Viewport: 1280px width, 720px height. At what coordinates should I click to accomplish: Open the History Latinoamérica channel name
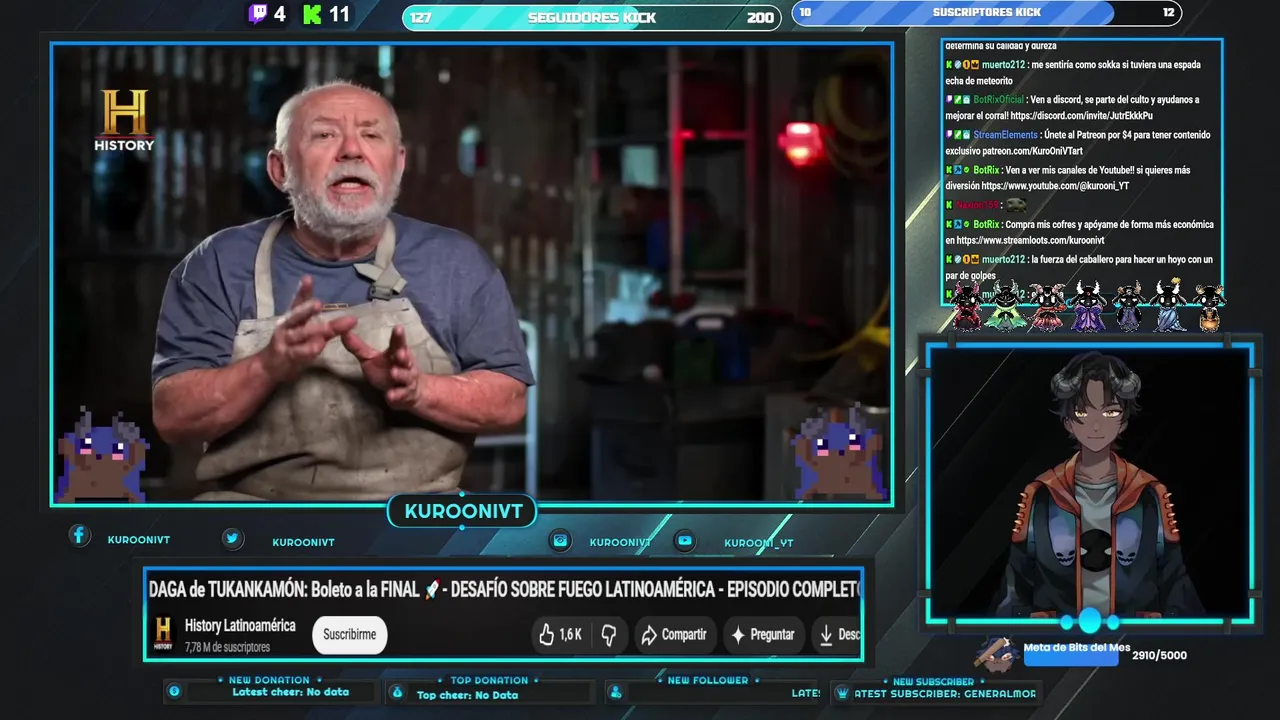click(x=240, y=625)
